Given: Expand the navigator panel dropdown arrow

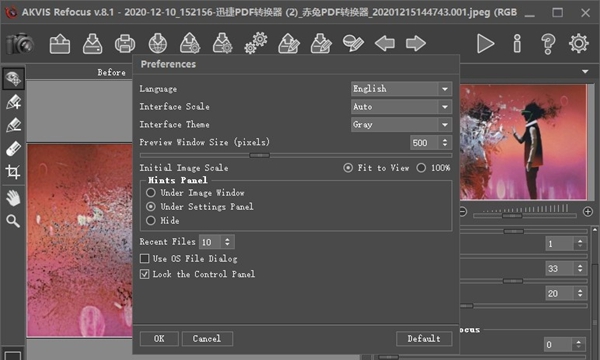Looking at the screenshot, I should pos(585,72).
